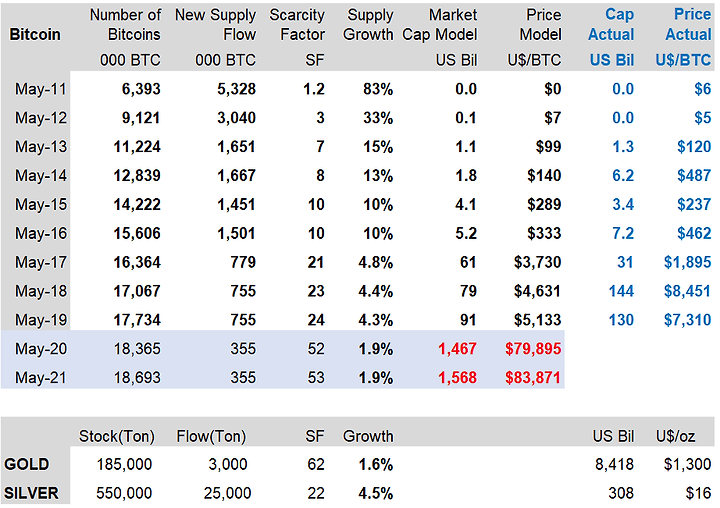Select the blue Cap Actual header

click(x=612, y=25)
